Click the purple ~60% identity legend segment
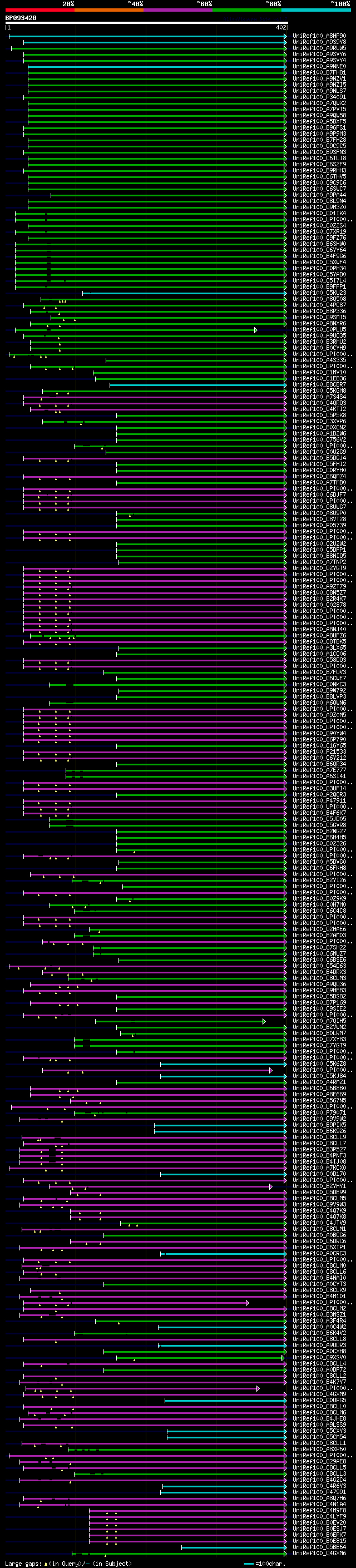 tap(179, 10)
